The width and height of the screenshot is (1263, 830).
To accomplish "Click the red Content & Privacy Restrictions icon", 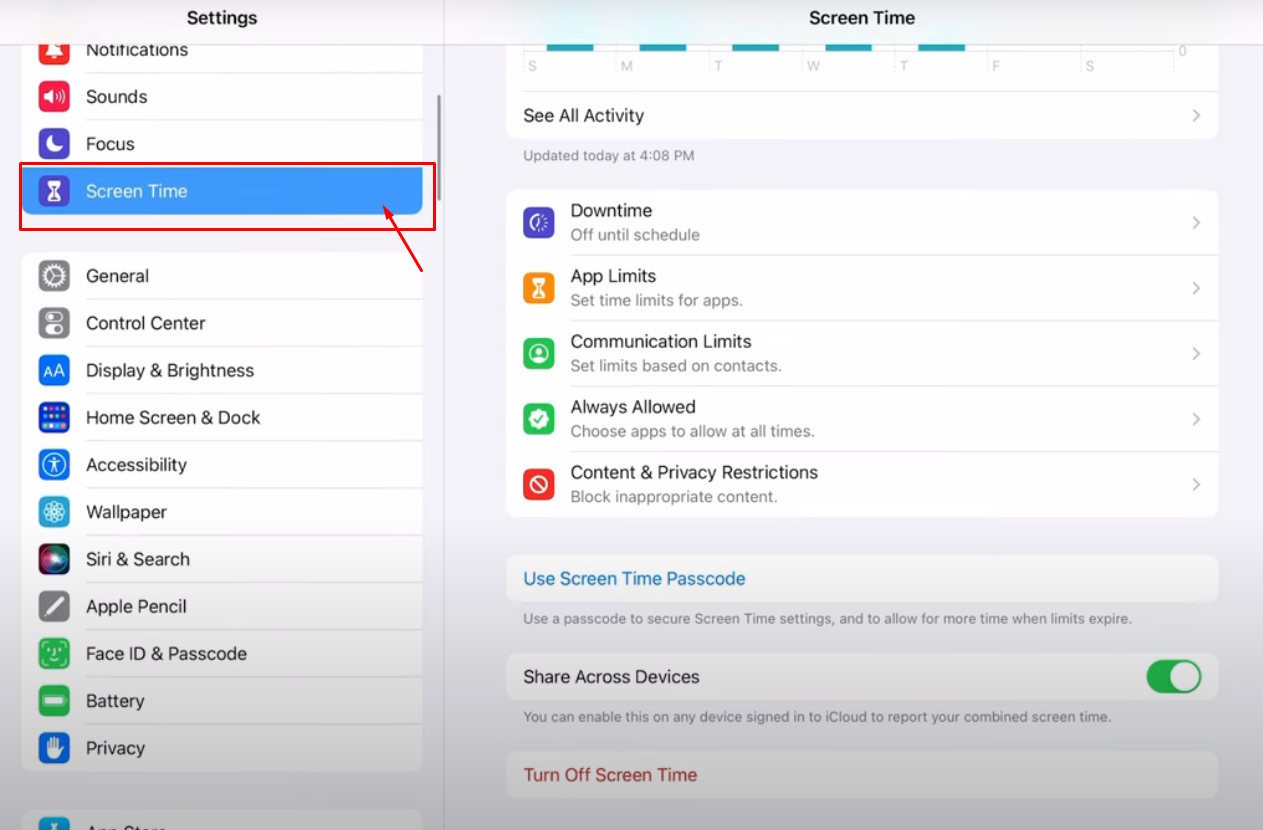I will [x=539, y=484].
